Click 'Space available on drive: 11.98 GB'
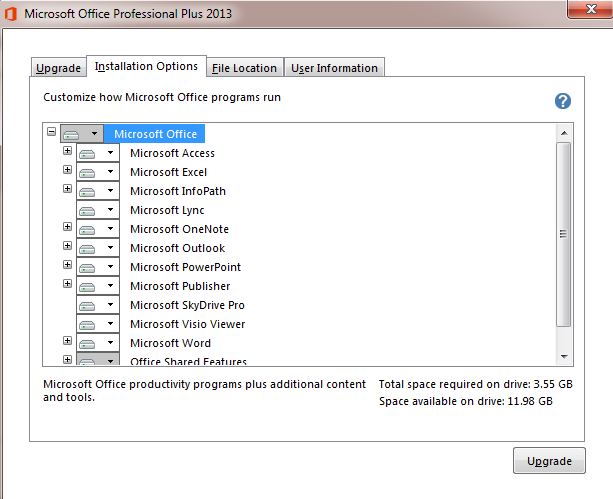The image size is (613, 499). 466,401
